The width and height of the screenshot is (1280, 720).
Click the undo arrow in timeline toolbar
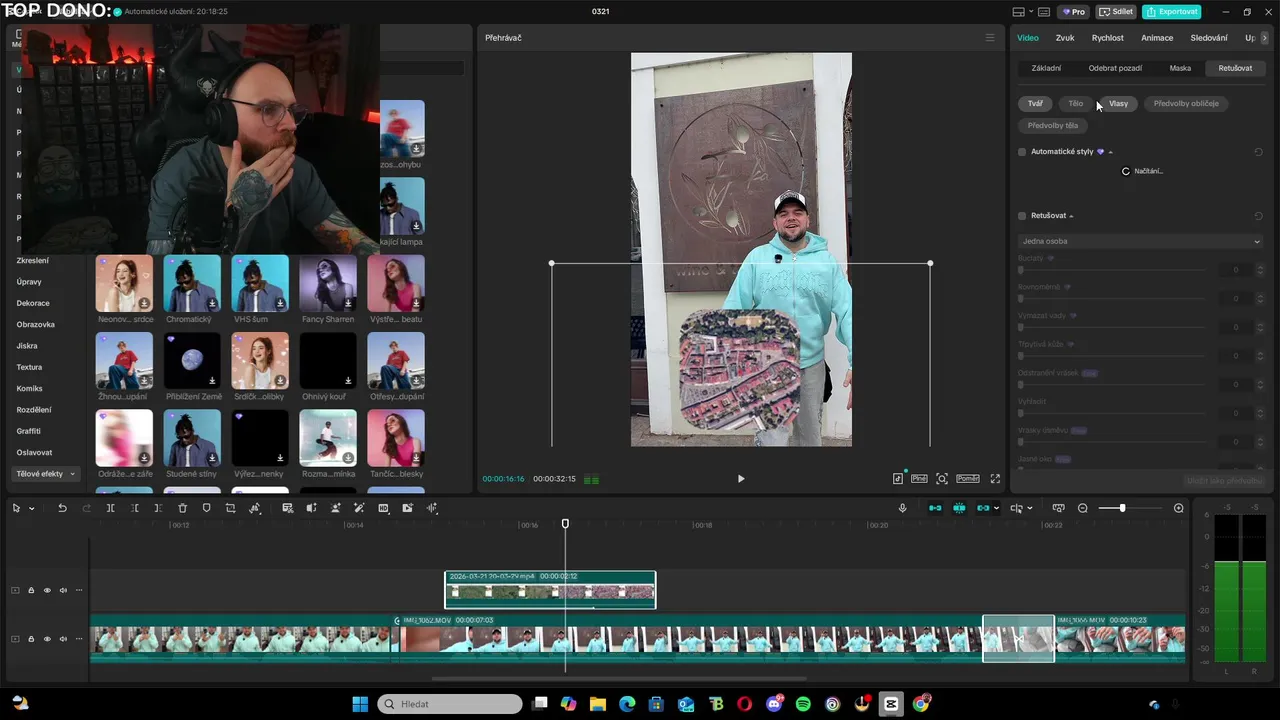pos(62,508)
